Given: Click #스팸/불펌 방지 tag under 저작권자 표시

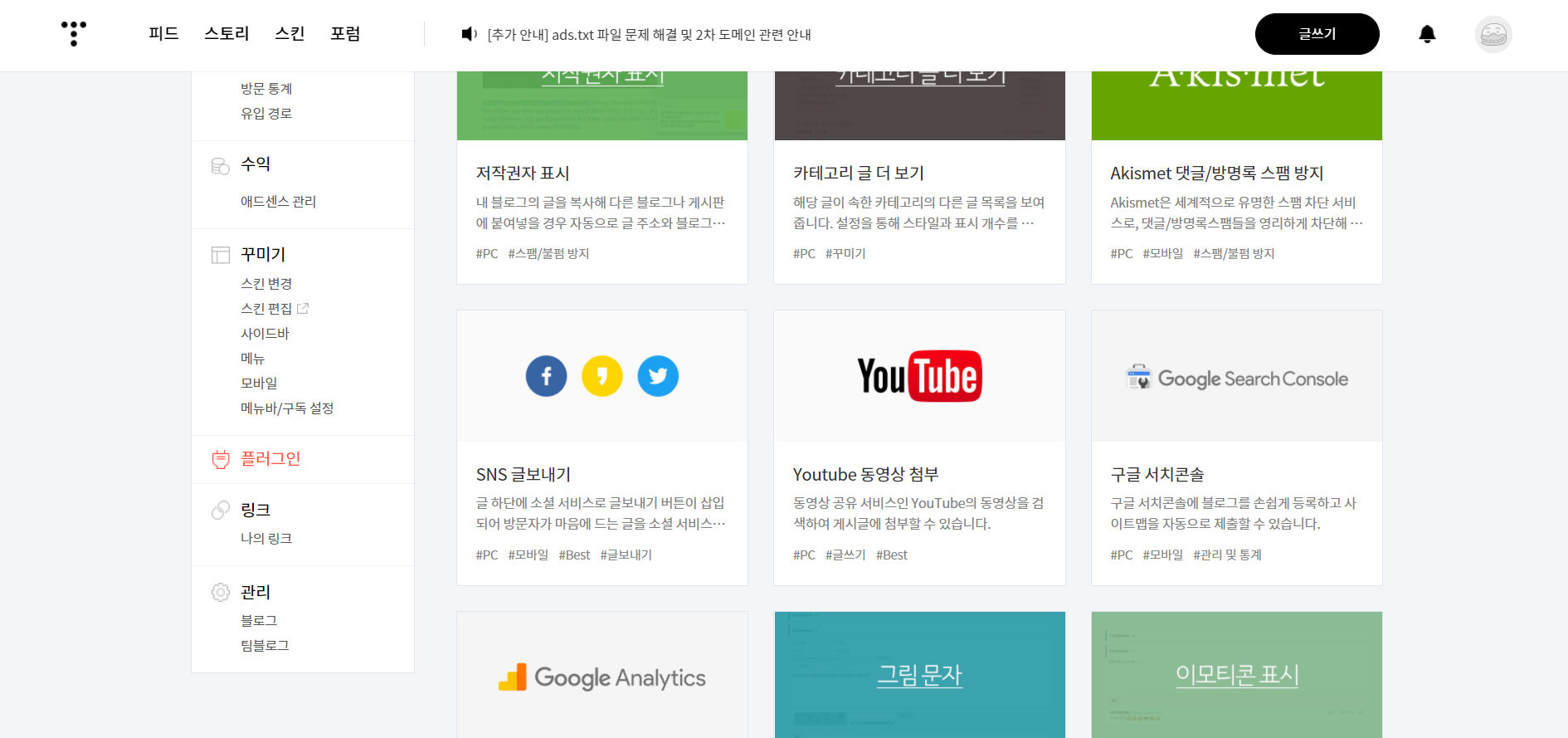Looking at the screenshot, I should 548,253.
